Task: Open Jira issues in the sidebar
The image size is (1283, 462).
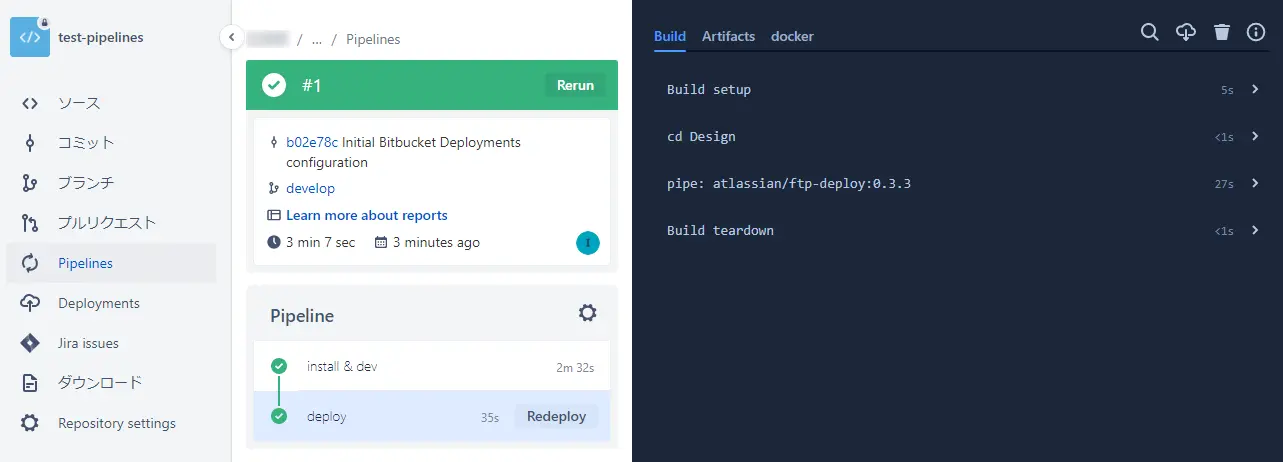Action: 111,343
